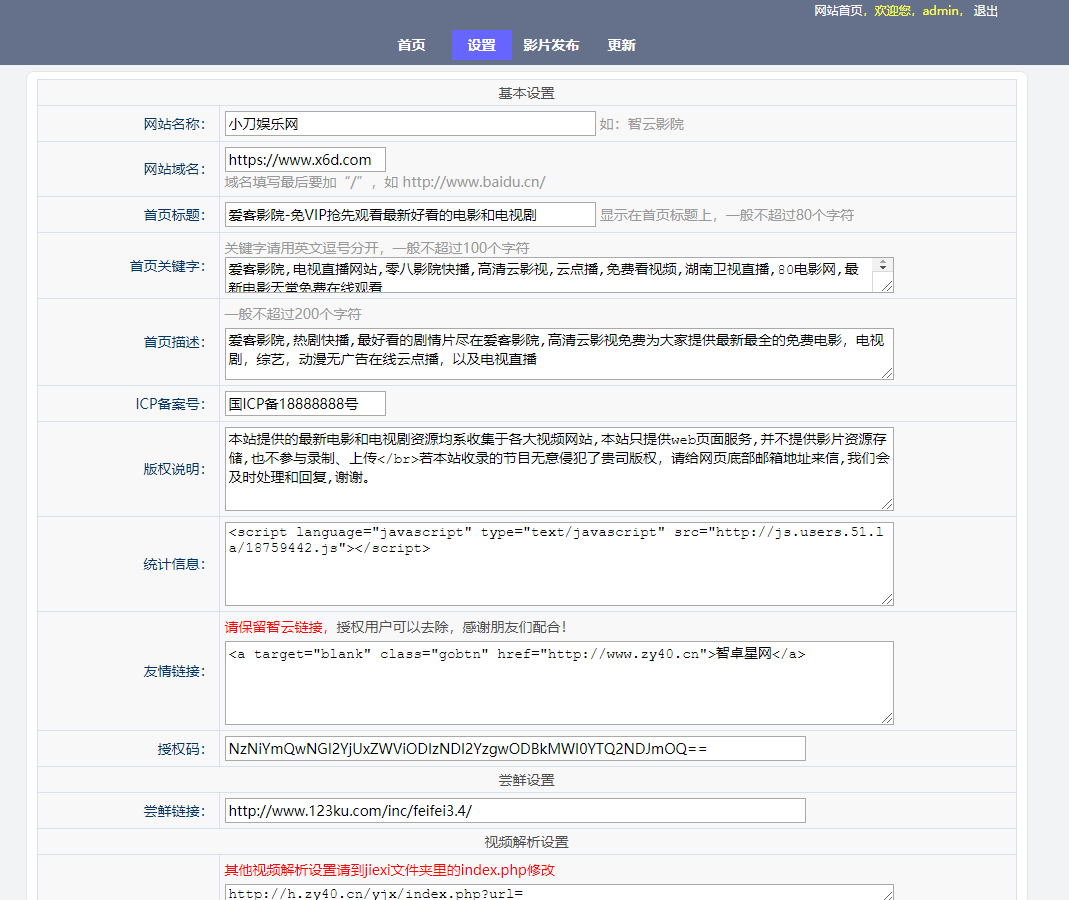Image resolution: width=1069 pixels, height=900 pixels.
Task: Go to the 影片发布 tab
Action: coord(551,45)
